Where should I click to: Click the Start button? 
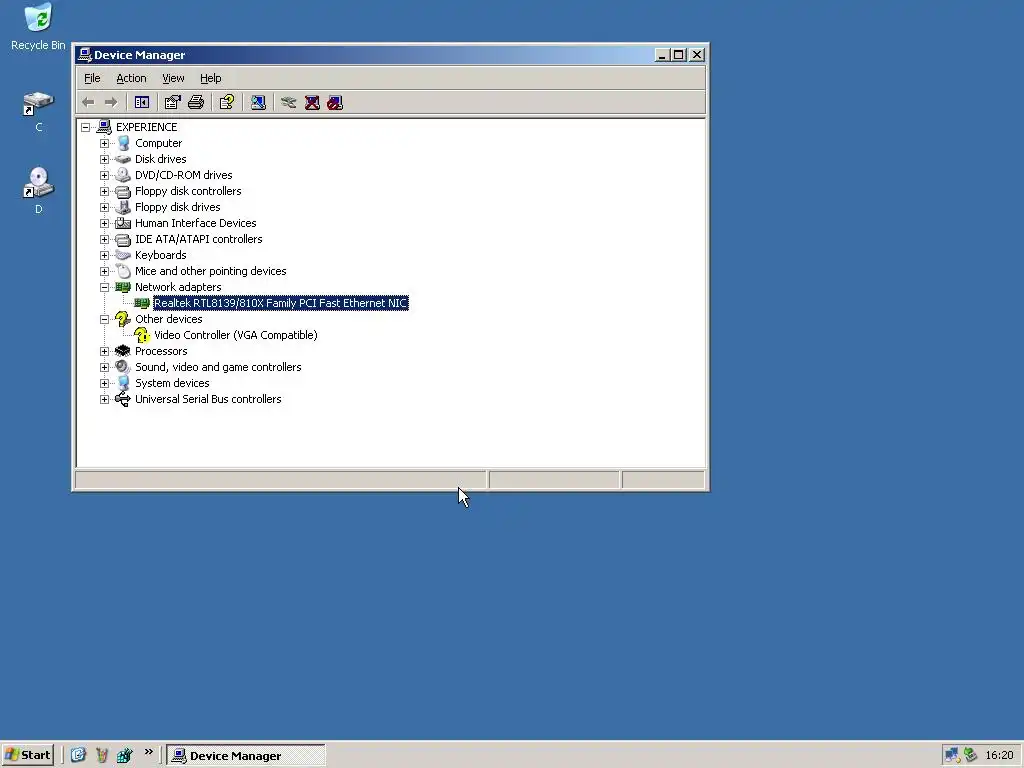[x=27, y=755]
